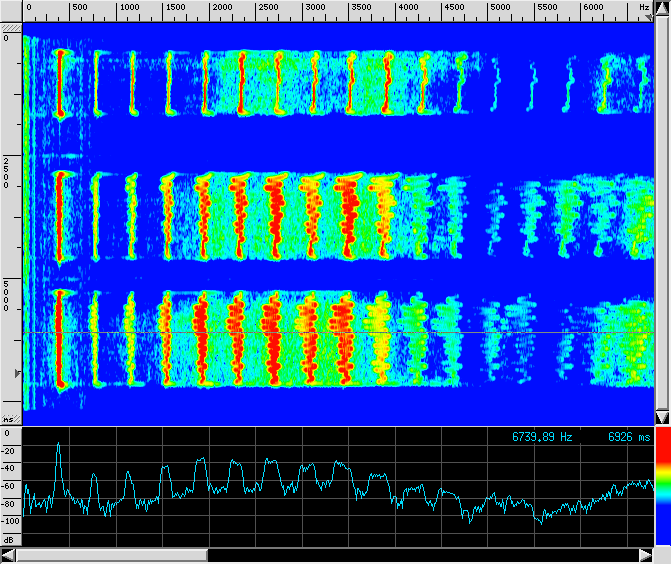The width and height of the screenshot is (671, 564).
Task: Click the 6000 tick on frequency ruler
Action: click(593, 7)
